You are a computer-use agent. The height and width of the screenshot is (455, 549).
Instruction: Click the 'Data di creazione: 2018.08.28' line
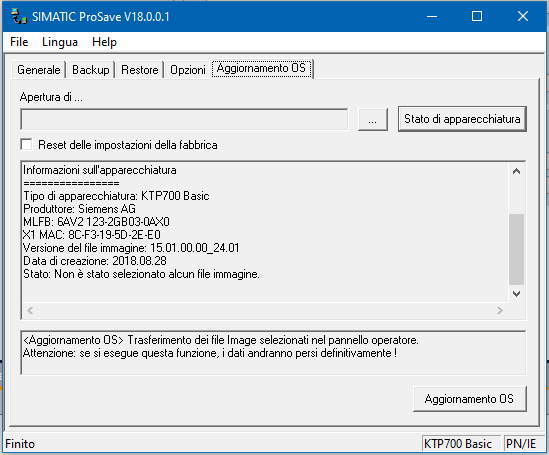point(95,261)
